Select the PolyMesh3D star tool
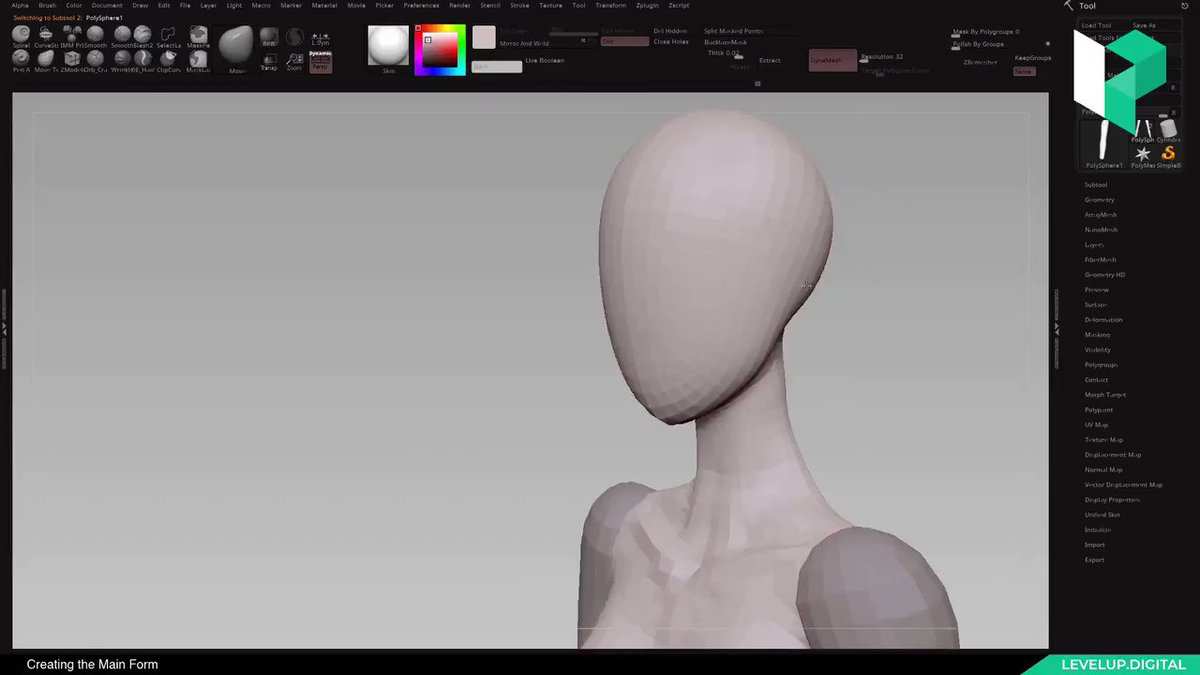This screenshot has width=1200, height=675. (x=1142, y=154)
